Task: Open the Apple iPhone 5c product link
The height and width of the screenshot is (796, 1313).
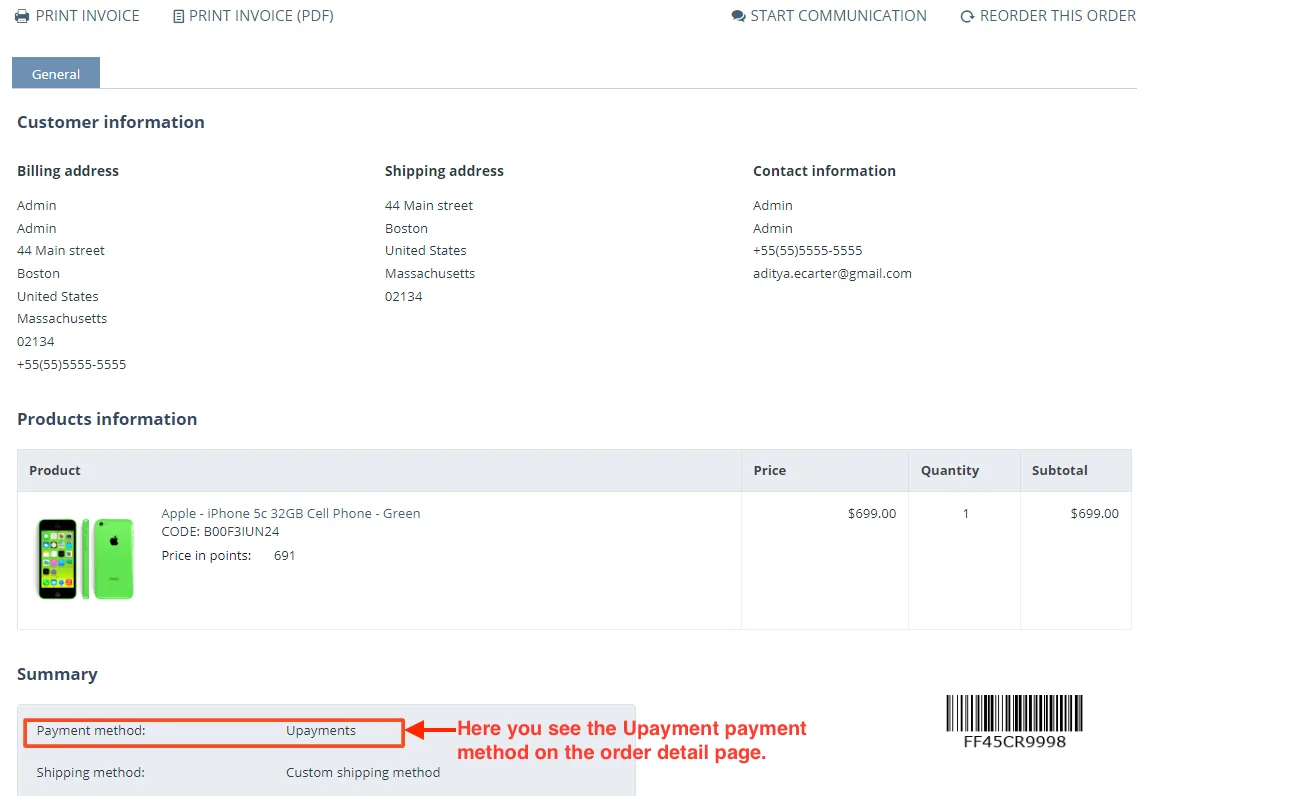Action: (x=291, y=513)
